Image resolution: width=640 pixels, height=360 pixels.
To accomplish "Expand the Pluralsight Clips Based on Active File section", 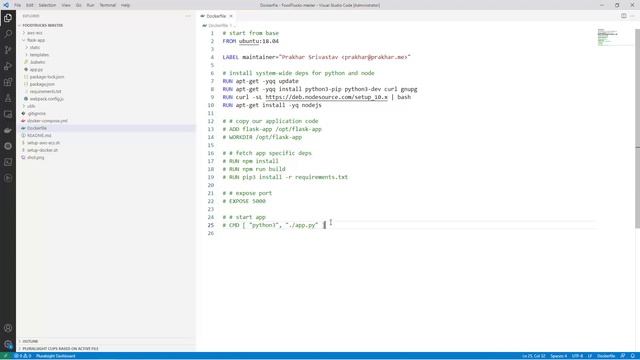I will click(x=60, y=349).
